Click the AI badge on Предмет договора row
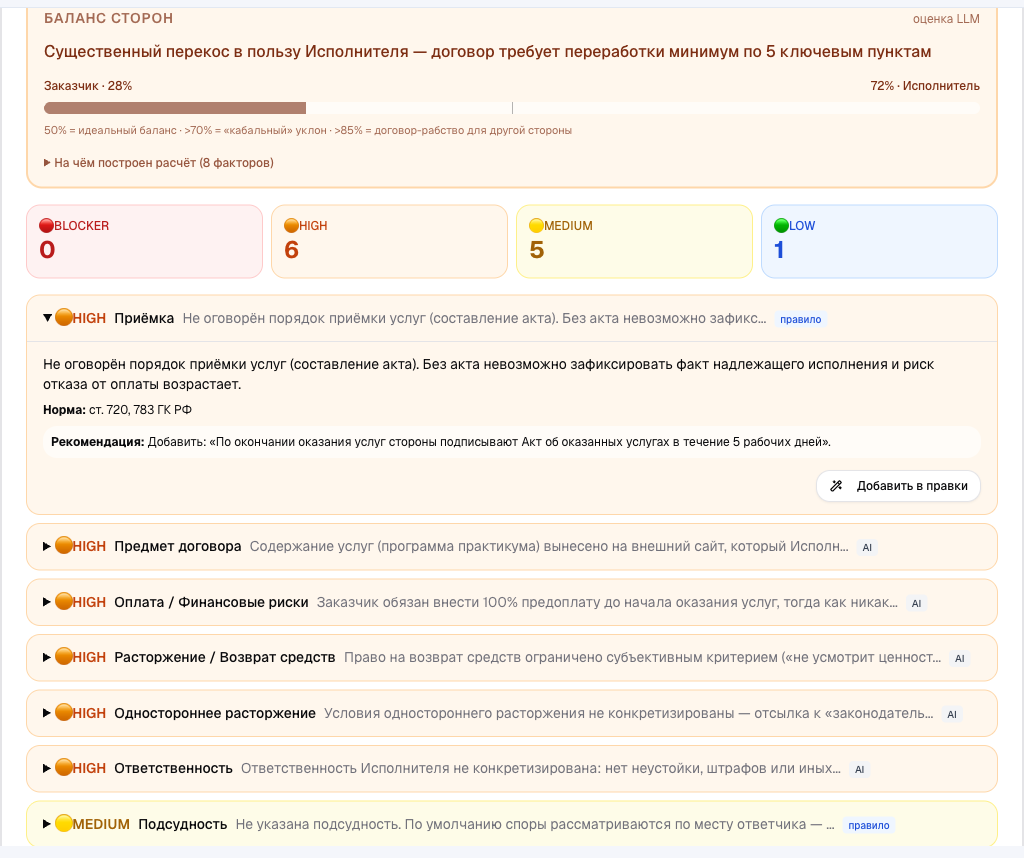Viewport: 1024px width, 858px height. coord(867,548)
